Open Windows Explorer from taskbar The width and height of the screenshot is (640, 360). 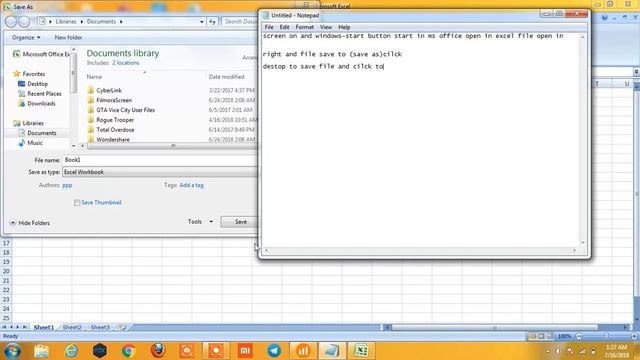pos(41,351)
